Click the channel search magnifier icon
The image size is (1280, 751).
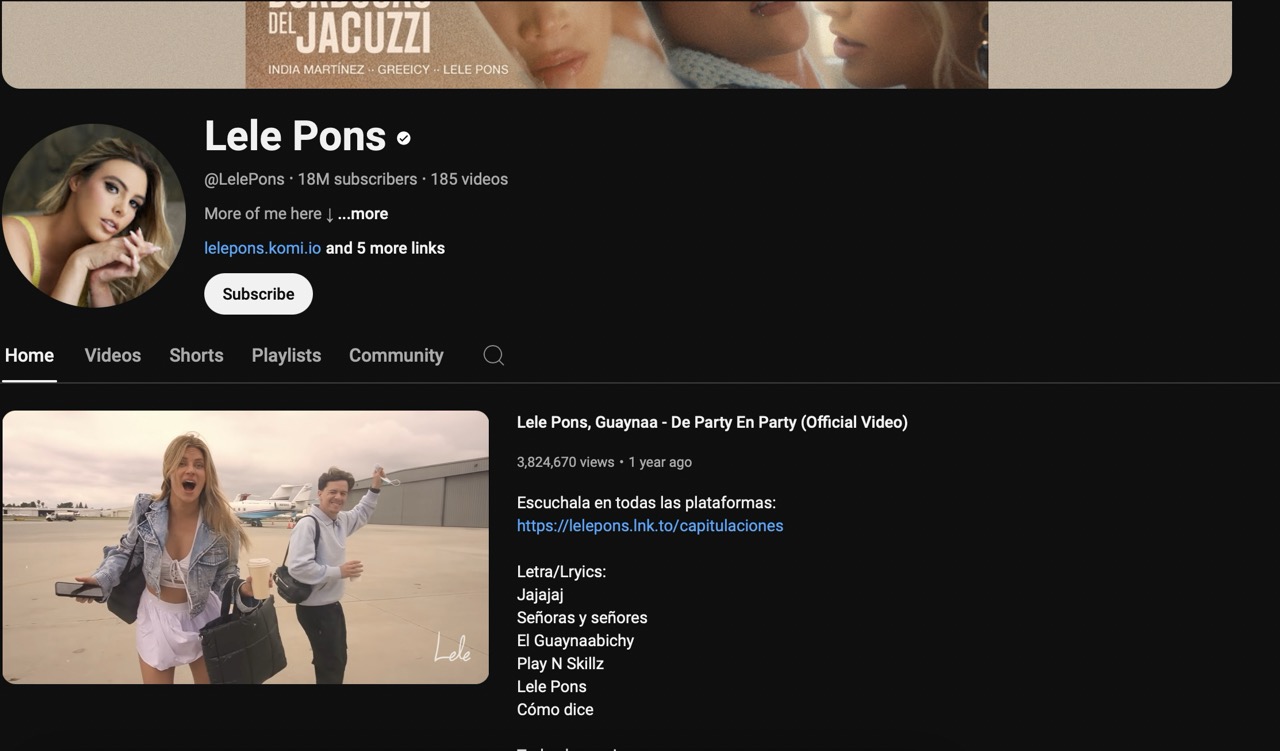click(493, 355)
